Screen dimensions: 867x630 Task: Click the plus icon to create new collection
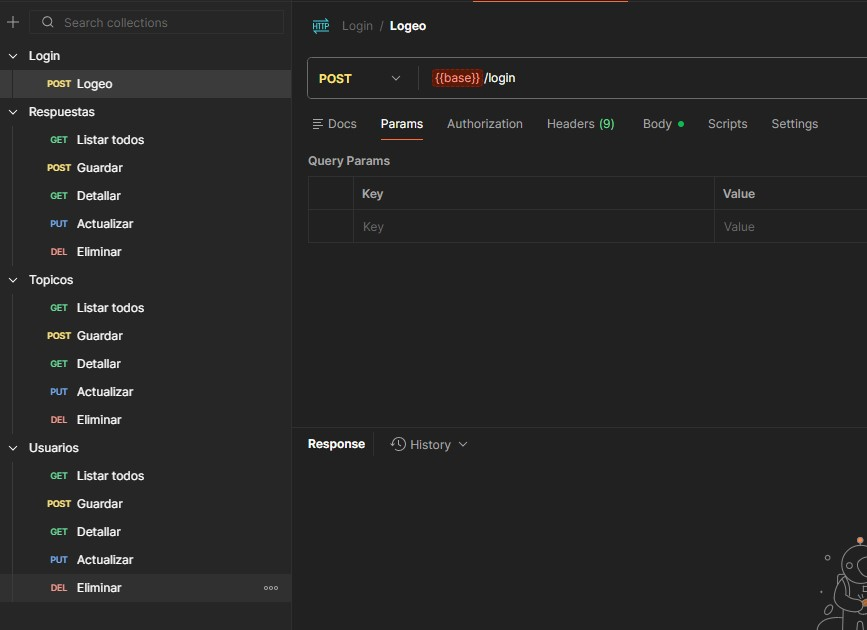(13, 22)
